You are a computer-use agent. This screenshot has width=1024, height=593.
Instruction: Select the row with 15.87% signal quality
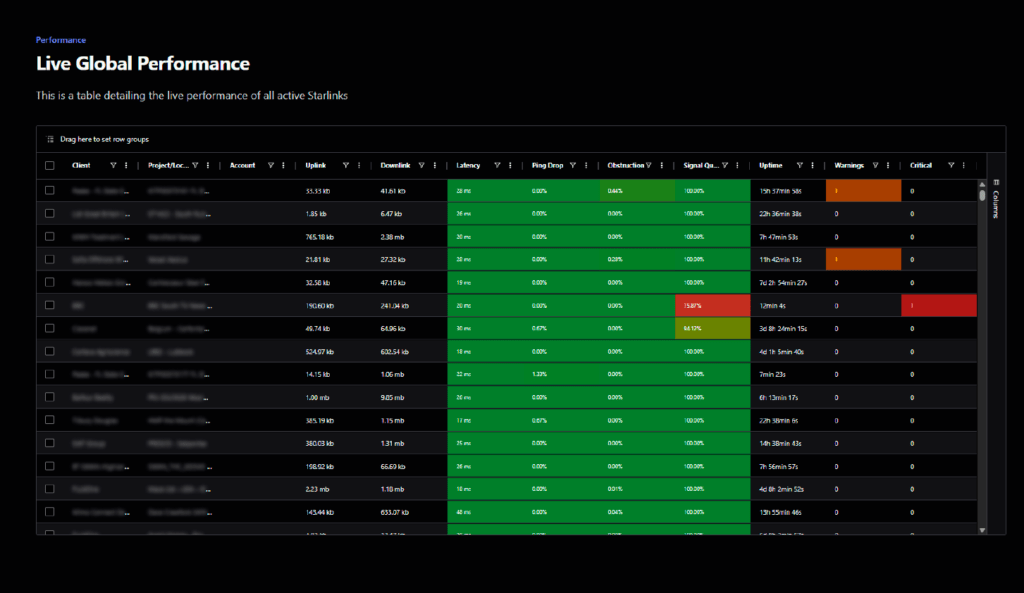pyautogui.click(x=50, y=305)
